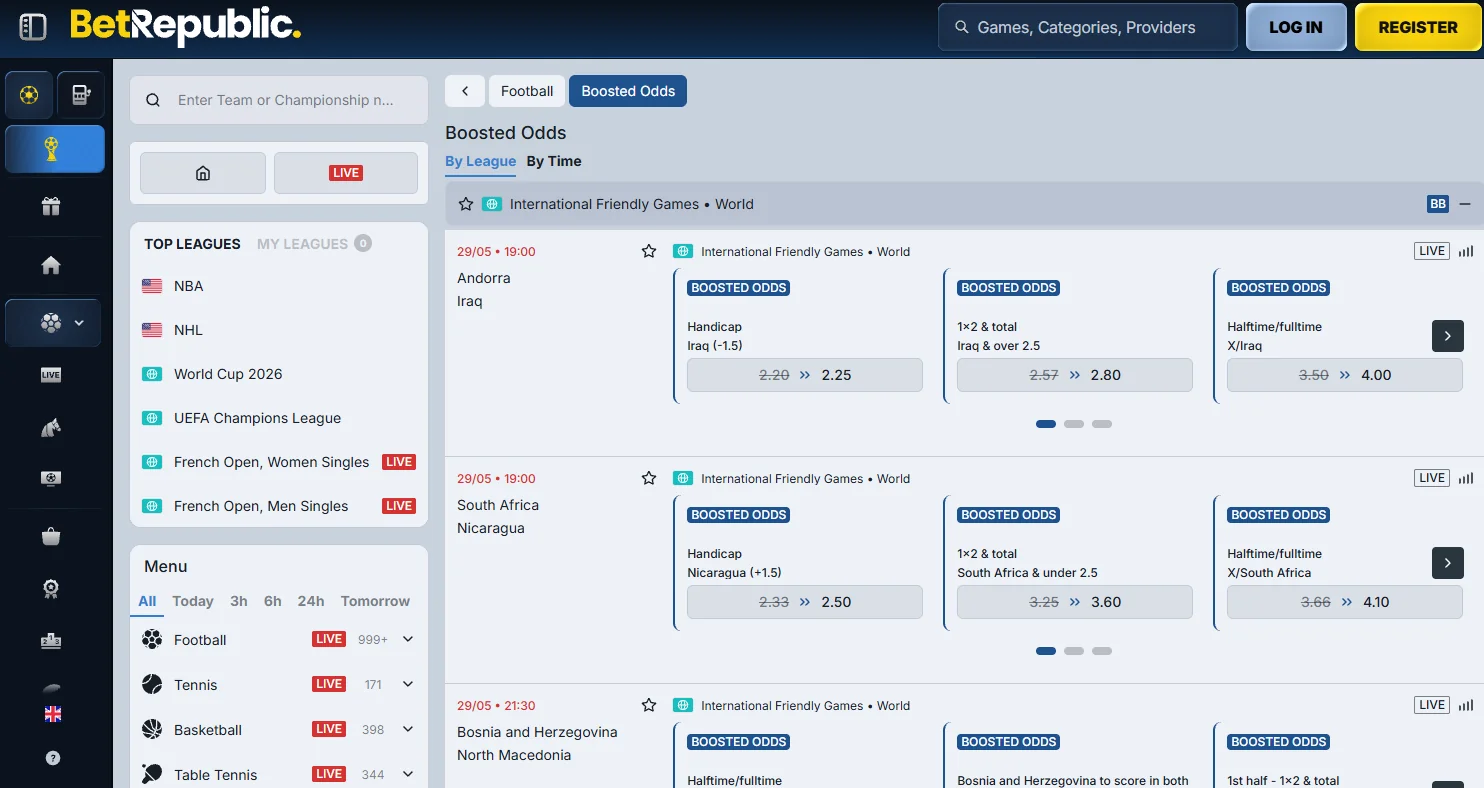Click the team or championship search field

click(x=279, y=100)
